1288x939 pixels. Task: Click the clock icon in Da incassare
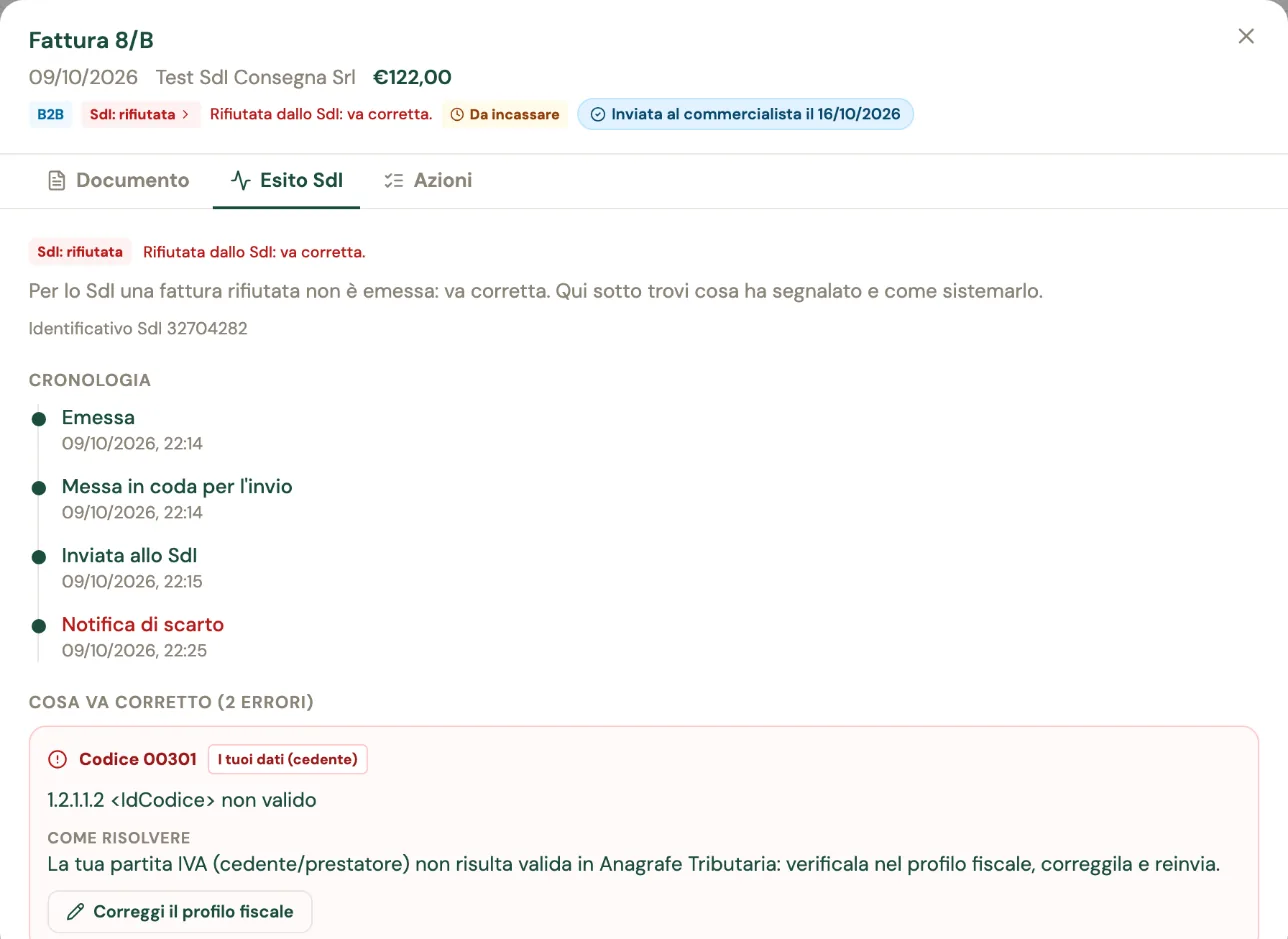[457, 115]
